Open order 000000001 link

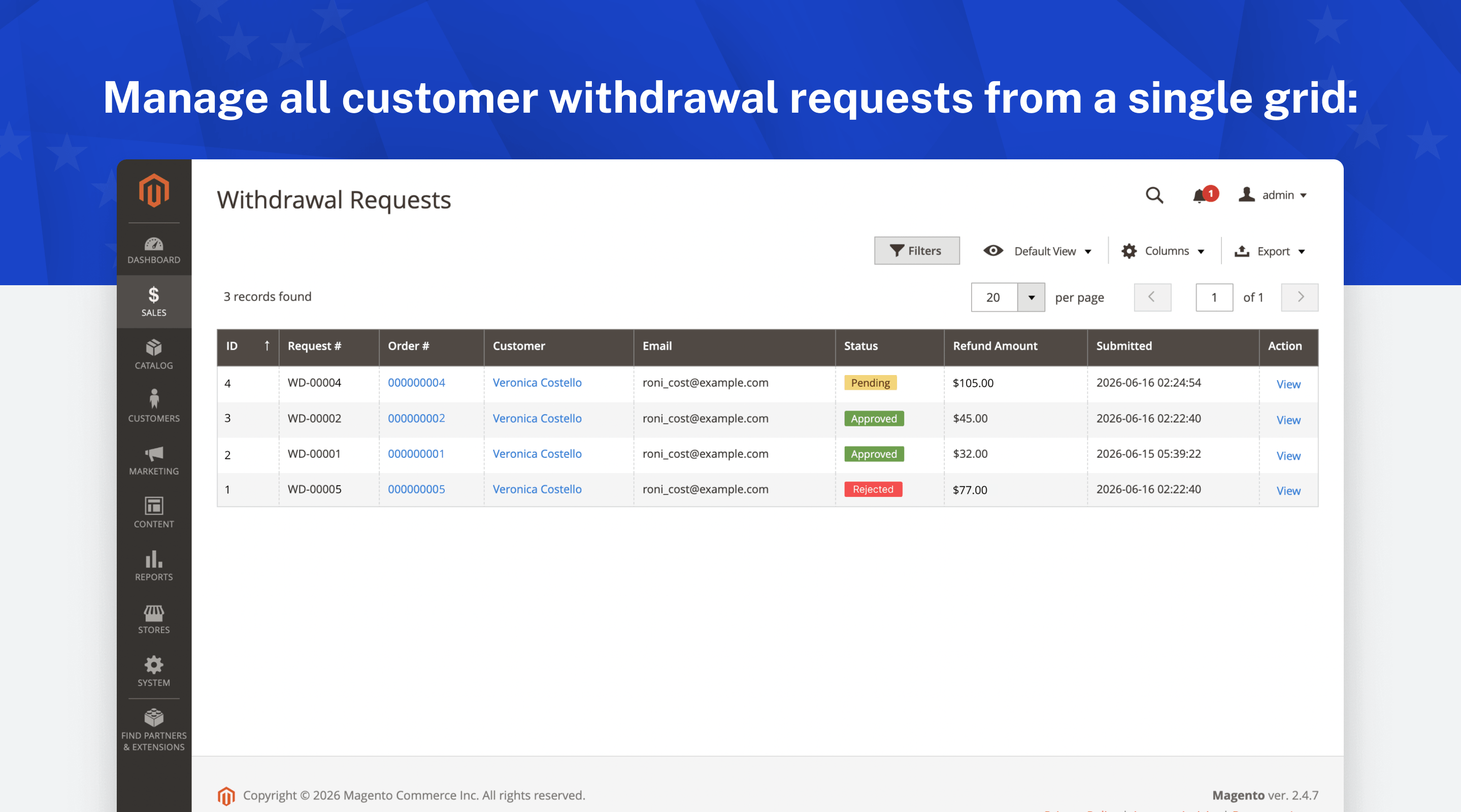pyautogui.click(x=416, y=454)
